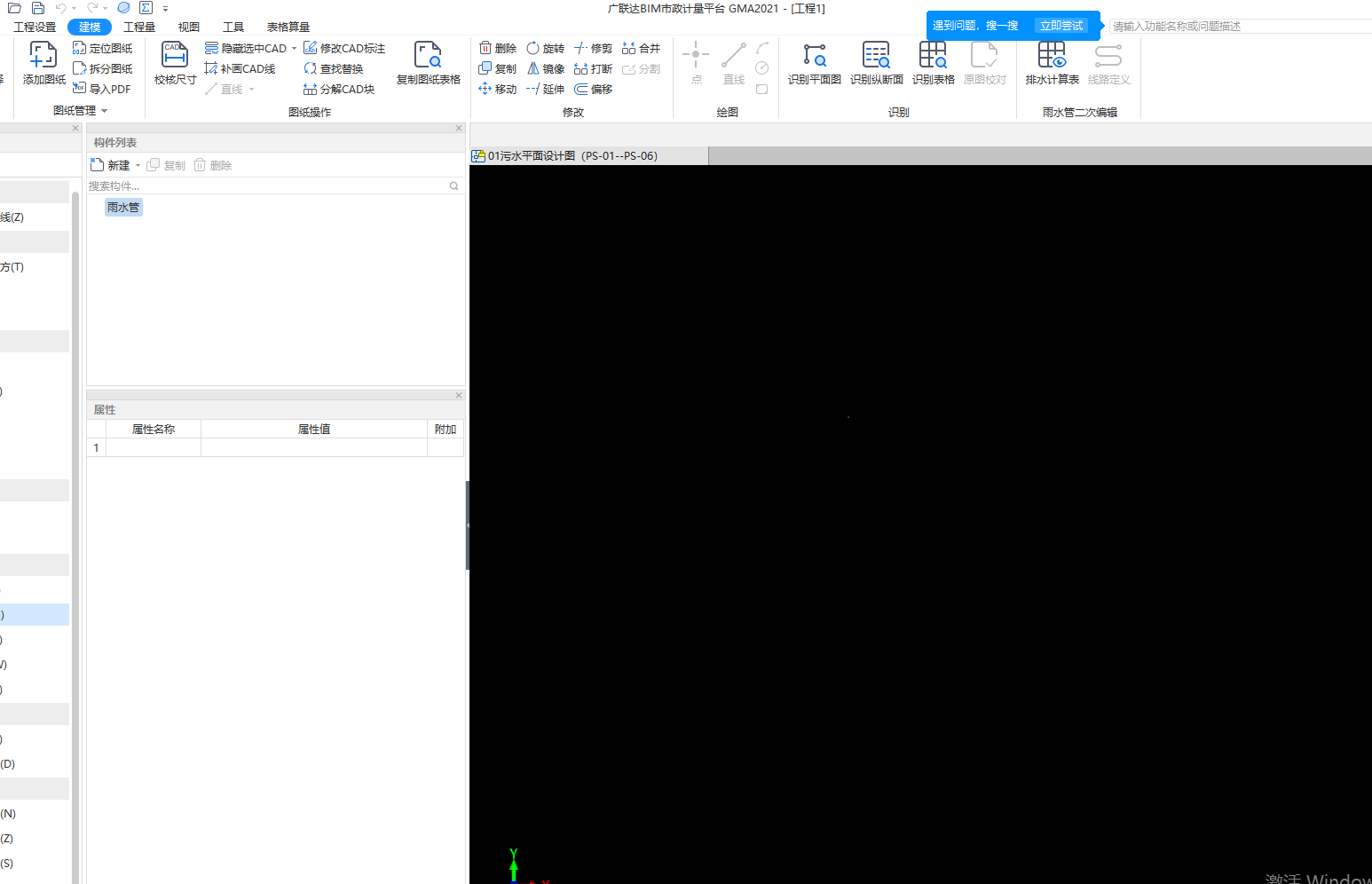Click the 镜像 mirror tool
This screenshot has height=884, width=1372.
tap(546, 68)
